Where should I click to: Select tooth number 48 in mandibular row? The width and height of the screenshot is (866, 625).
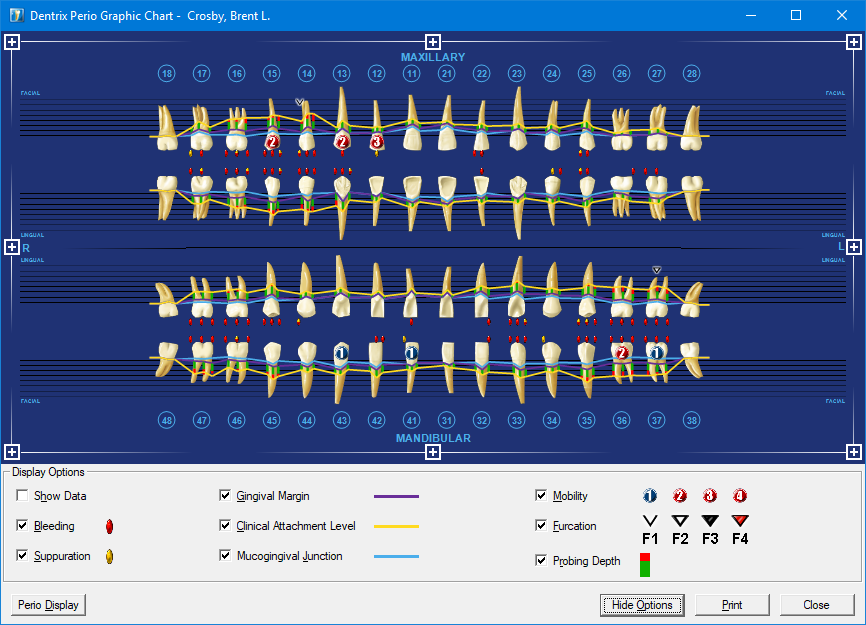(x=166, y=421)
